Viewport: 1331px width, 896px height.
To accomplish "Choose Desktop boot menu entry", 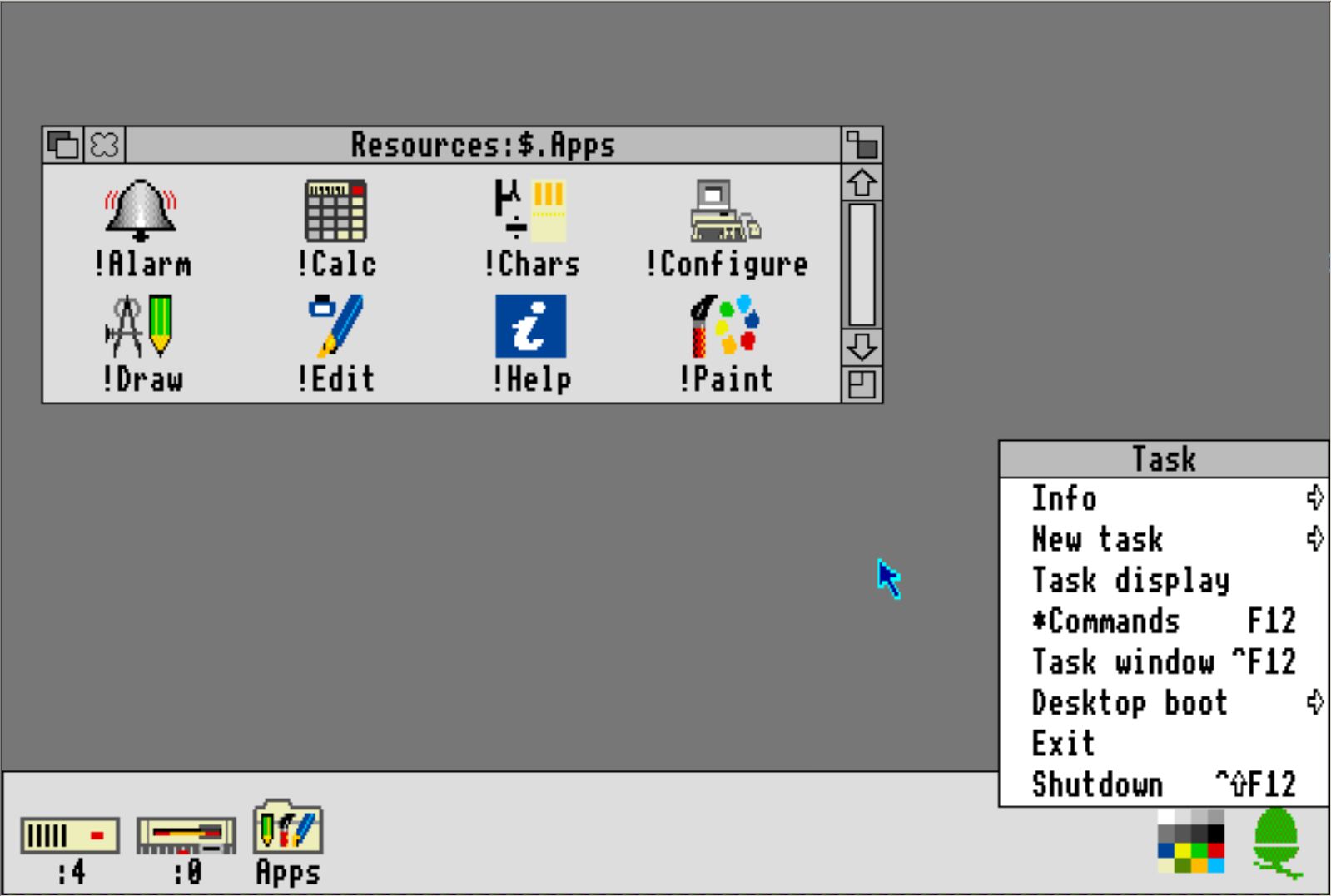I will (1164, 702).
